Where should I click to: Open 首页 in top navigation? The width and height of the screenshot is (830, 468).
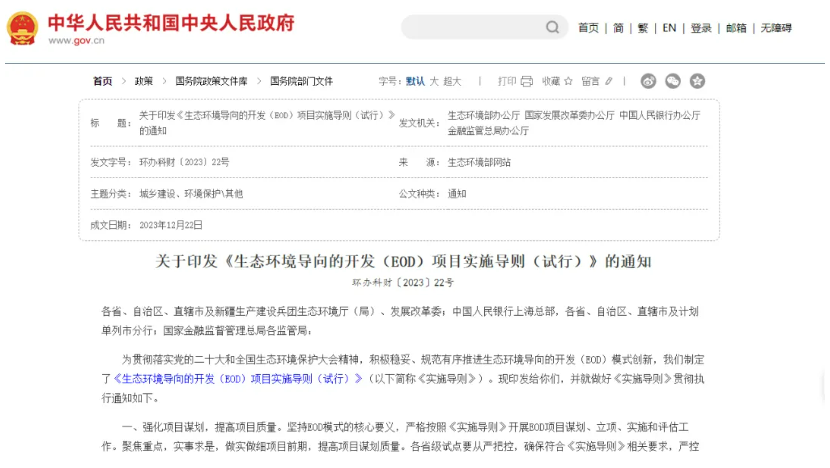point(588,28)
